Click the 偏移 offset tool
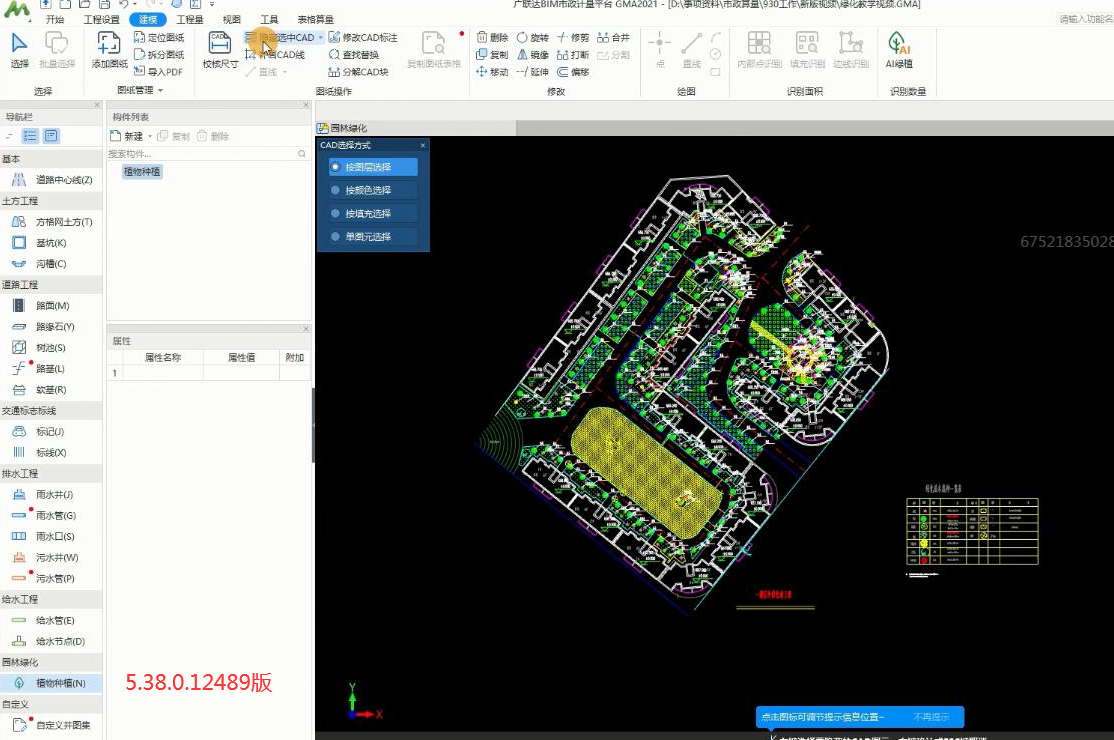Screen dimensions: 1114x740 pyautogui.click(x=573, y=72)
